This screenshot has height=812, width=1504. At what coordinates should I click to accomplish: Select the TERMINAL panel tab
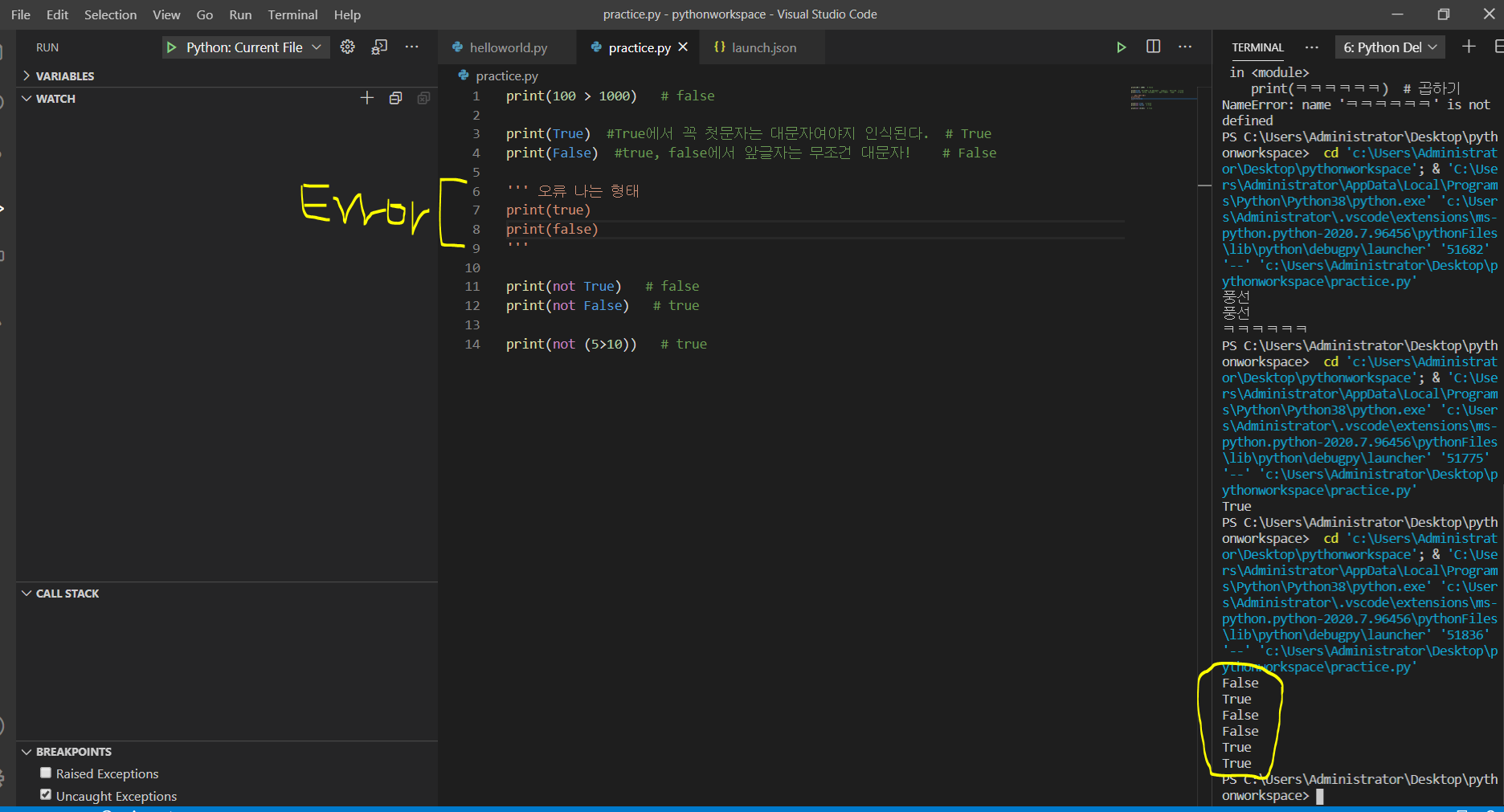(x=1257, y=47)
